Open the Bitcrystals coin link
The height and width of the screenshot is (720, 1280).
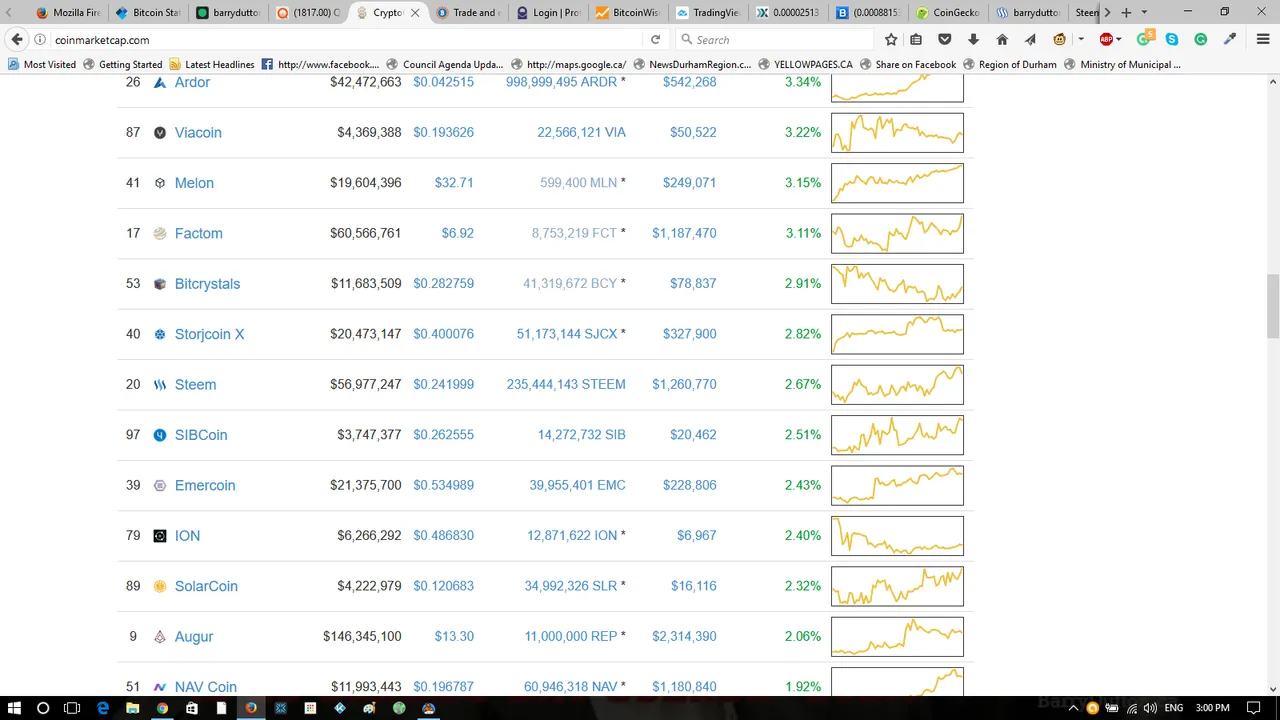pos(207,284)
